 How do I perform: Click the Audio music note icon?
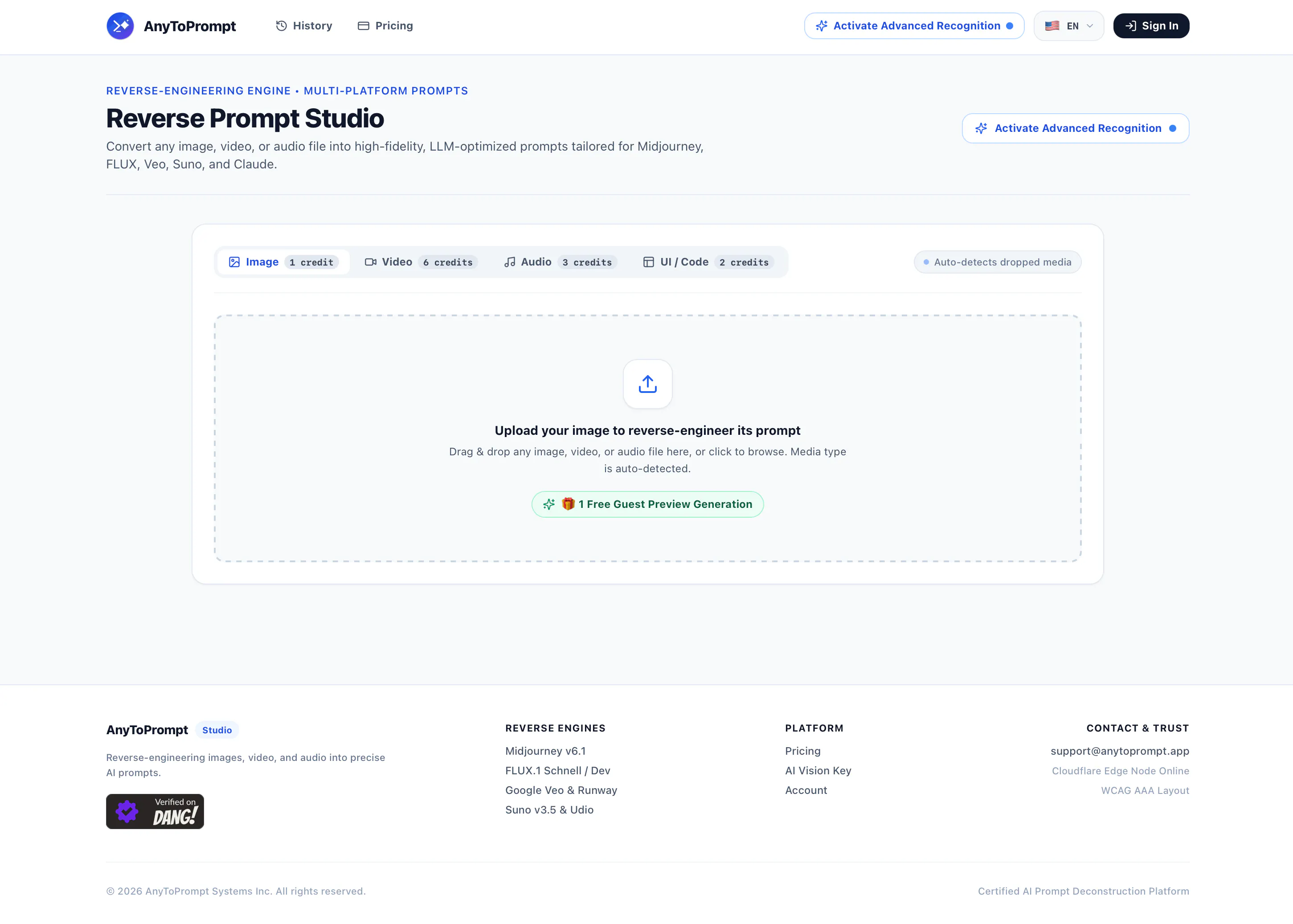tap(510, 262)
